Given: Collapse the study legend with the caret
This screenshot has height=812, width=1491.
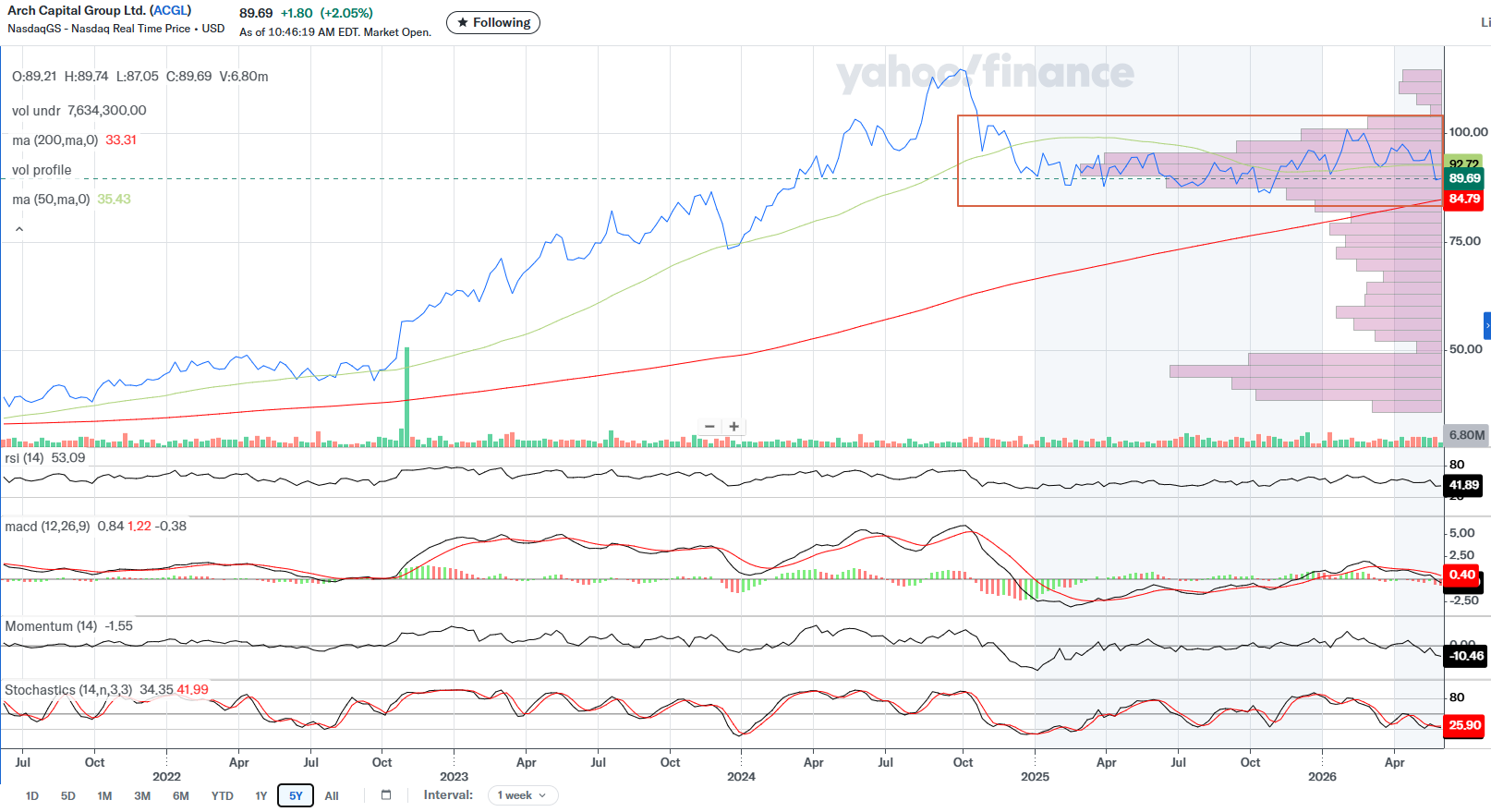Looking at the screenshot, I should click(x=19, y=229).
